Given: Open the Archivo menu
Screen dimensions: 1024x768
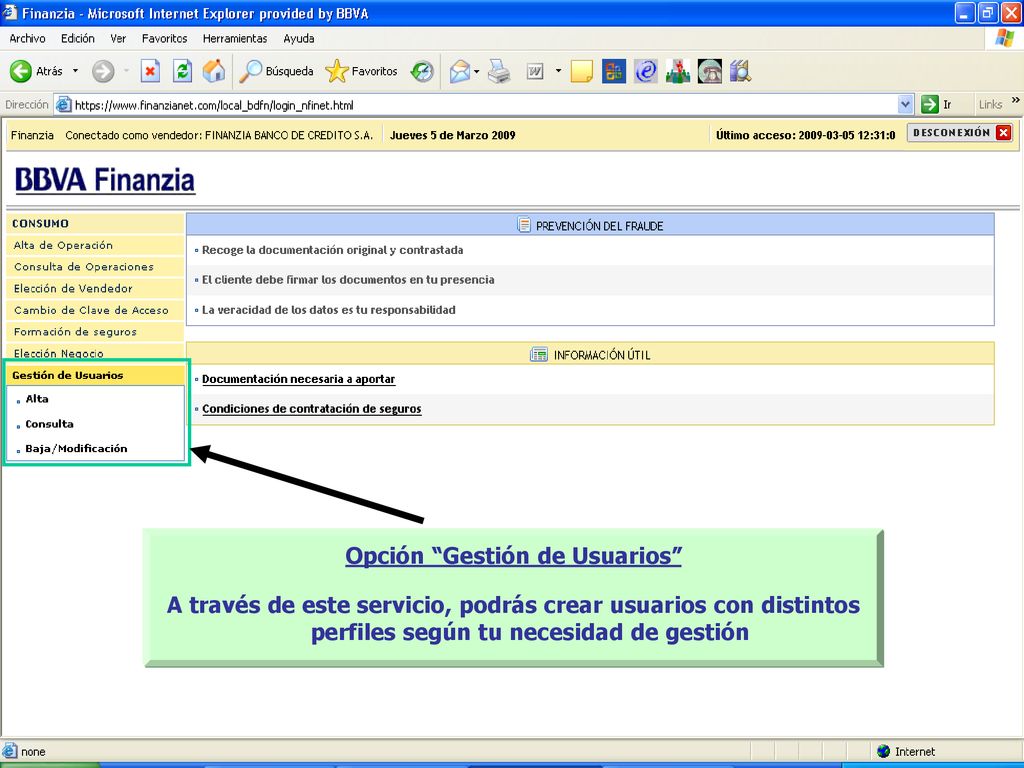Looking at the screenshot, I should 27,39.
